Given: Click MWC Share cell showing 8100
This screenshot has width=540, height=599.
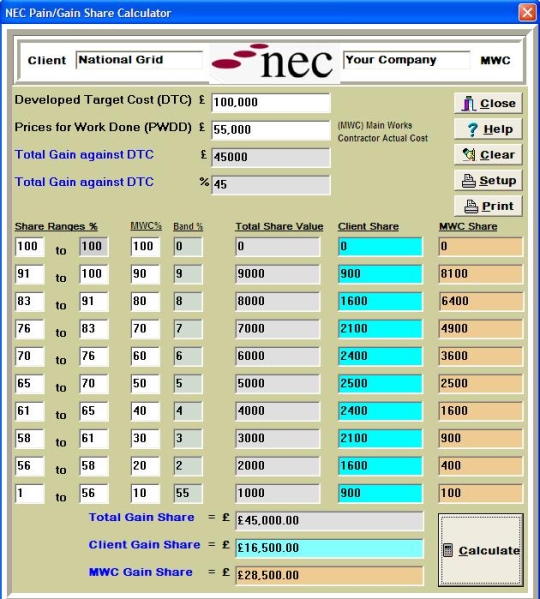Looking at the screenshot, I should click(480, 274).
